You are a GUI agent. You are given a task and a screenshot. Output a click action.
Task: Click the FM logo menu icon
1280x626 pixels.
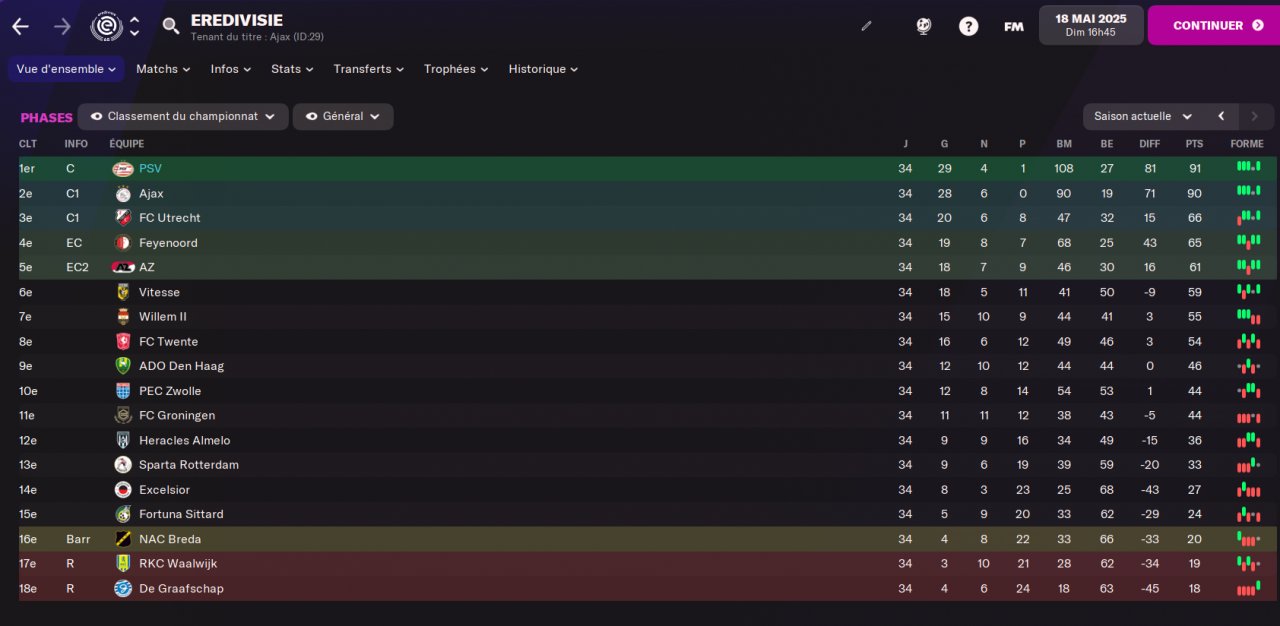click(1013, 26)
